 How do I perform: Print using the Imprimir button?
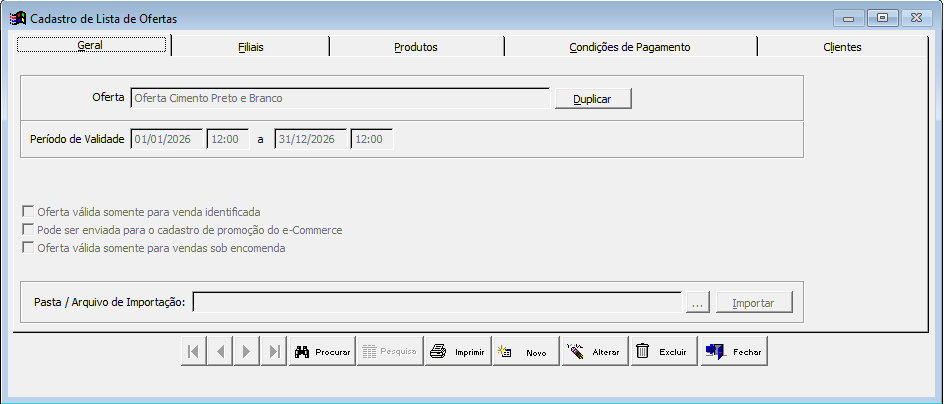[x=457, y=352]
